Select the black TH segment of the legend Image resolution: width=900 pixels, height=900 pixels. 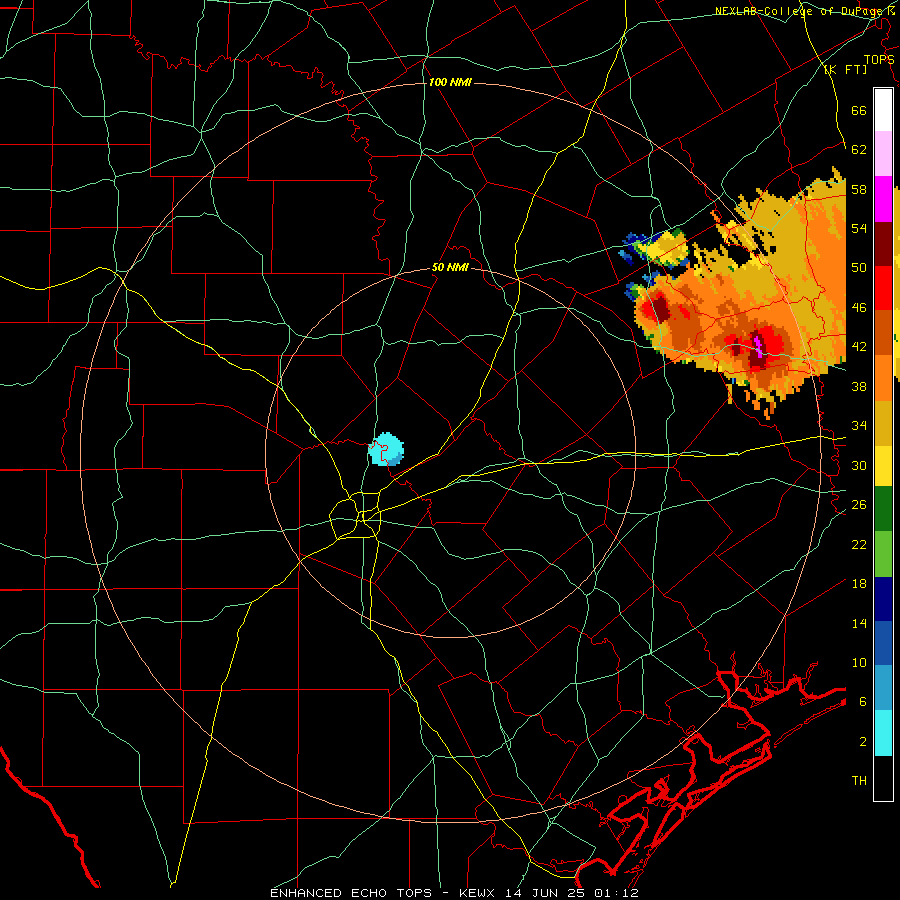pyautogui.click(x=883, y=778)
